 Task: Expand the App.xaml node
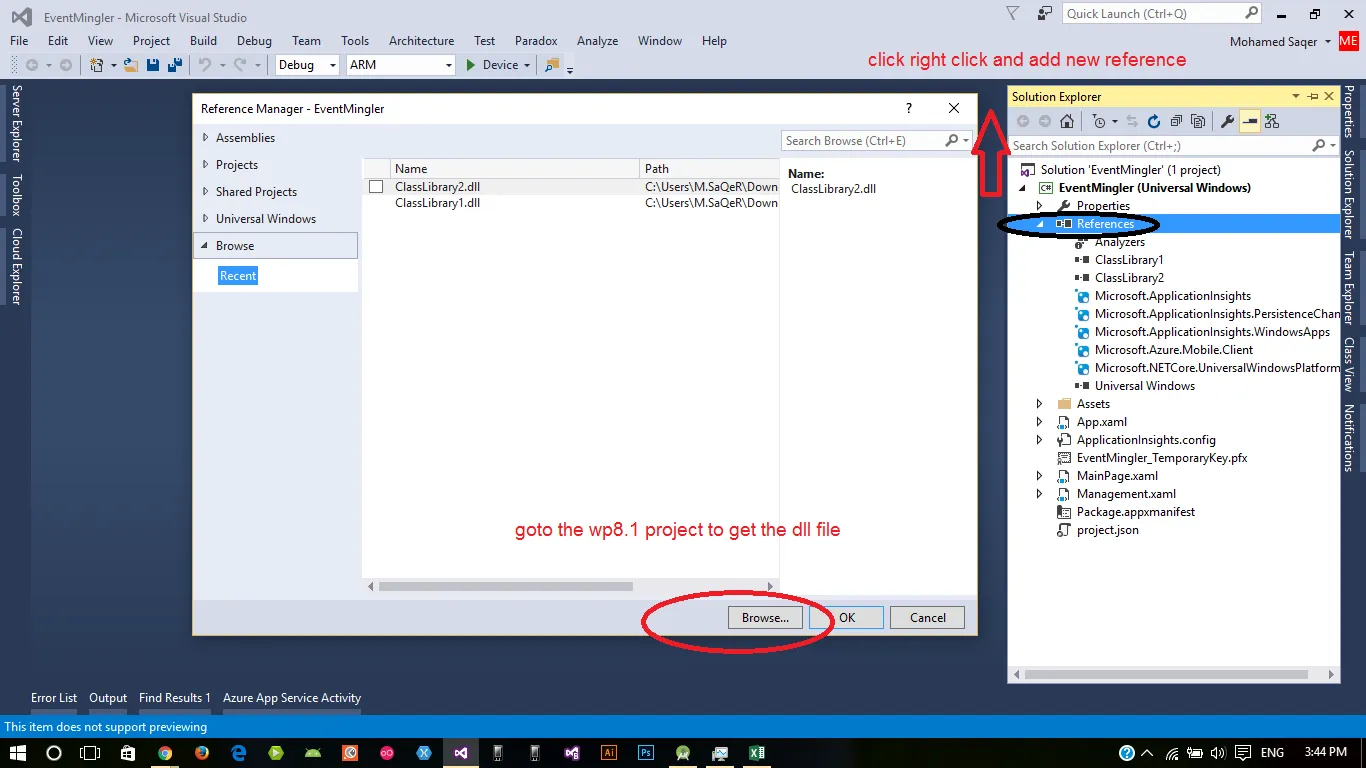[x=1040, y=422]
